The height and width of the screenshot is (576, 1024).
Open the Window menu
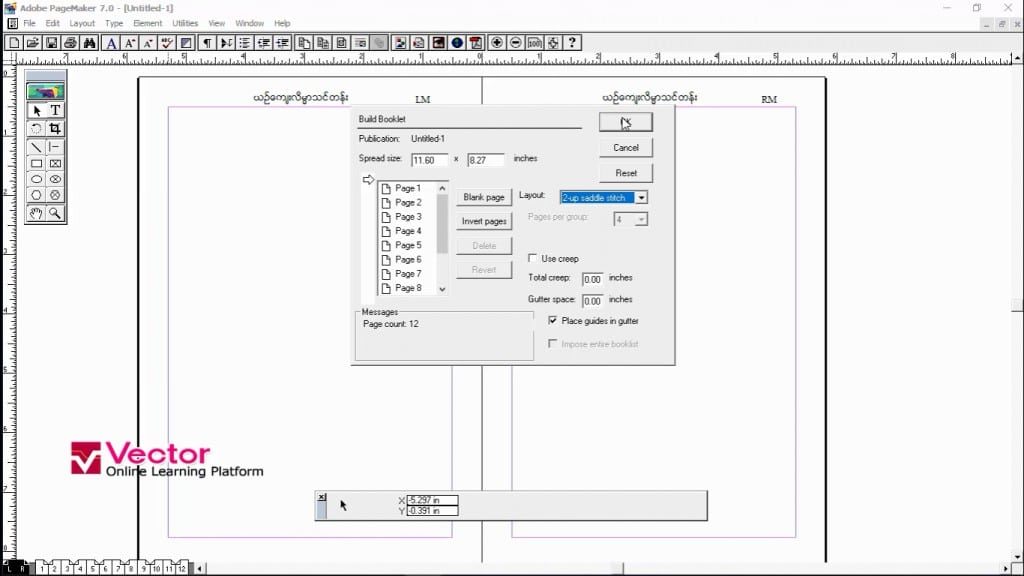click(x=249, y=23)
